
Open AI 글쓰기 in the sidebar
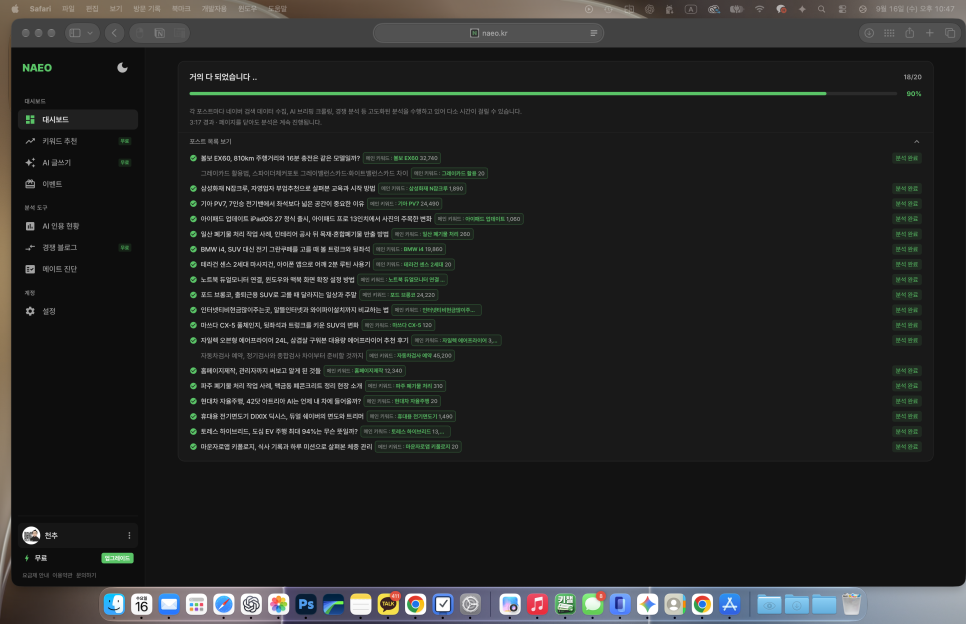point(78,163)
